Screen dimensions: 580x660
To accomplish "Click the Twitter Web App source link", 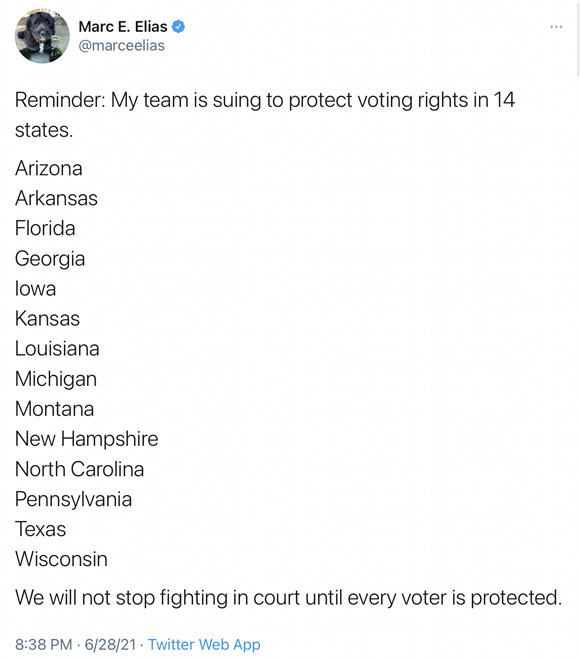I will pyautogui.click(x=204, y=644).
